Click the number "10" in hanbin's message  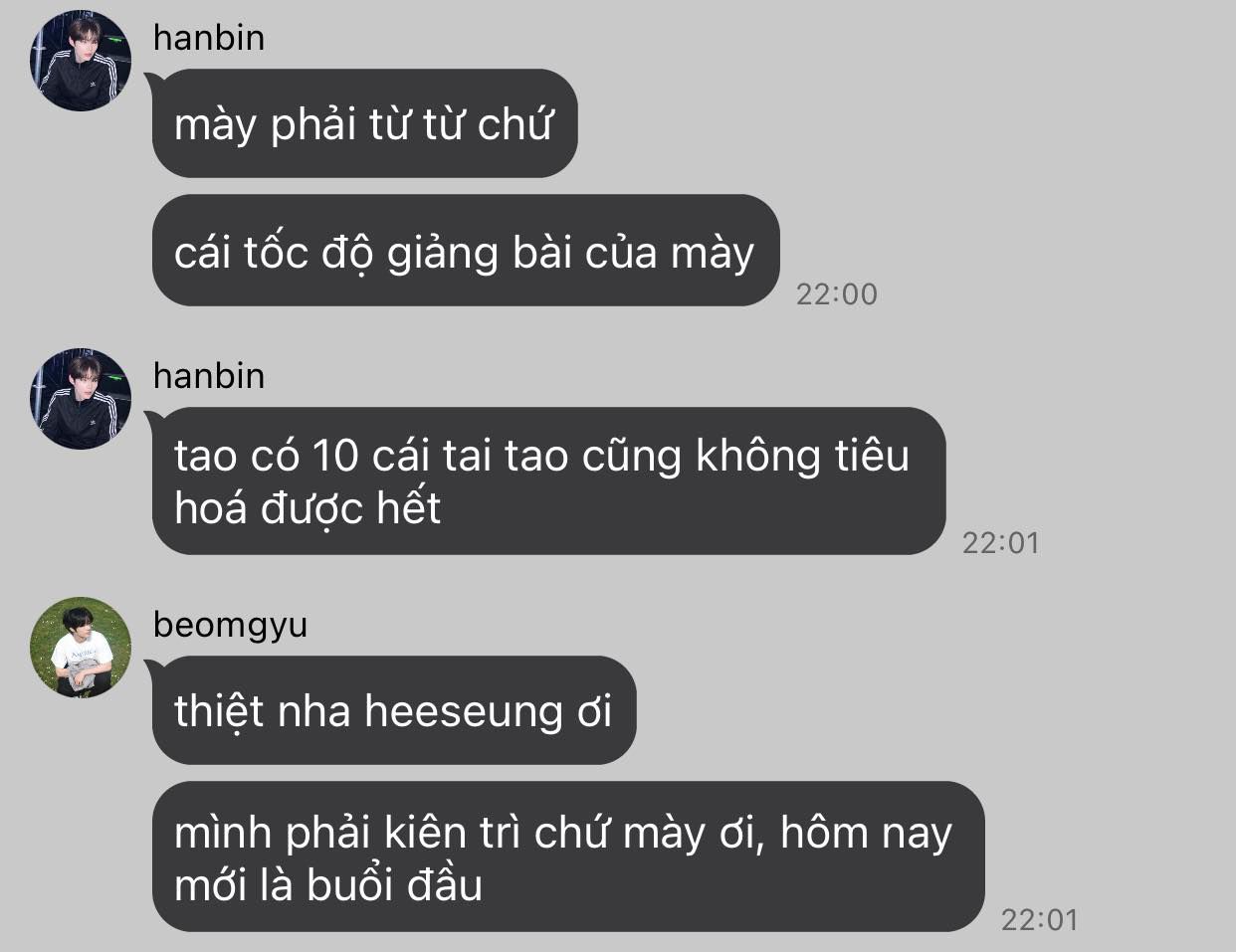click(335, 457)
